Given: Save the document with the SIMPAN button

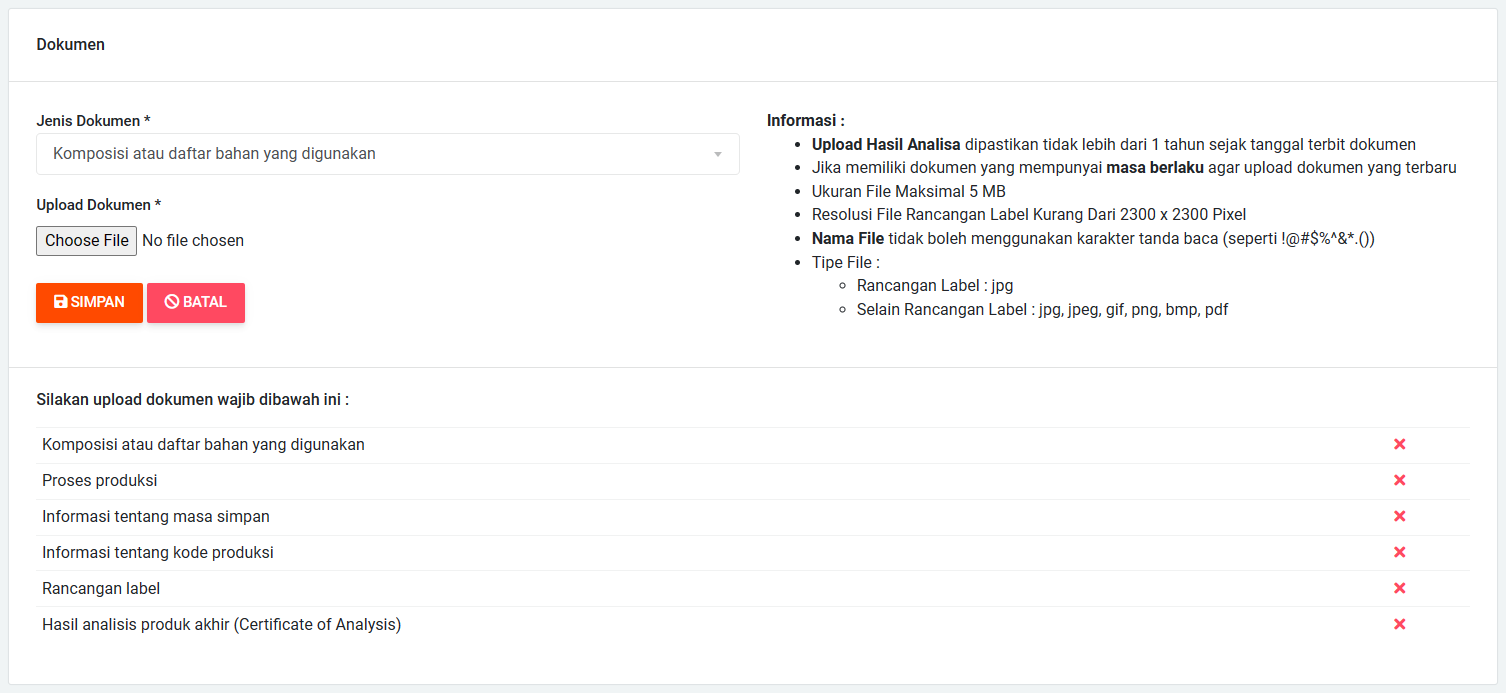Looking at the screenshot, I should 89,302.
